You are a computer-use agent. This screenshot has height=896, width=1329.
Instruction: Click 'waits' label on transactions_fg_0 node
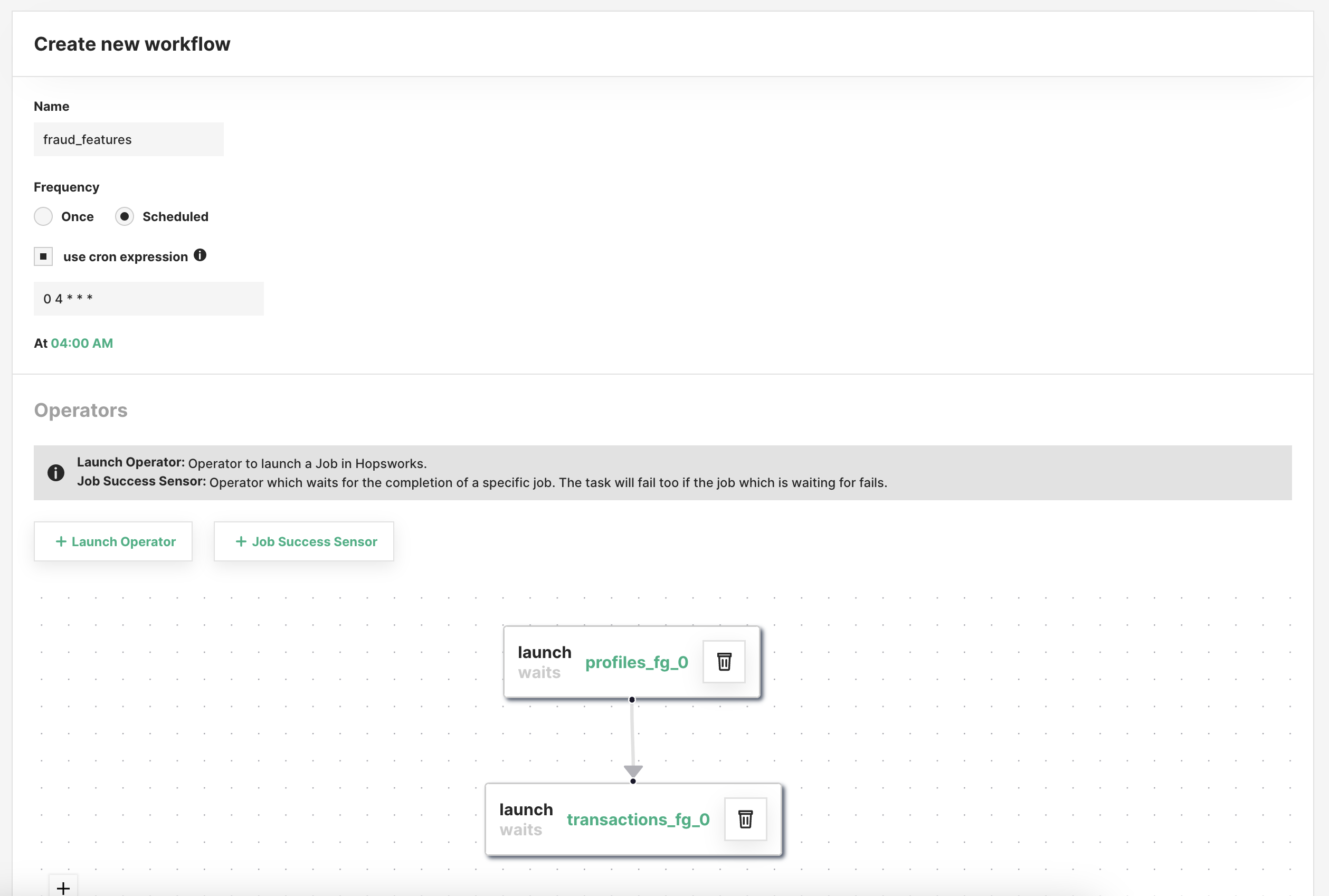point(521,830)
